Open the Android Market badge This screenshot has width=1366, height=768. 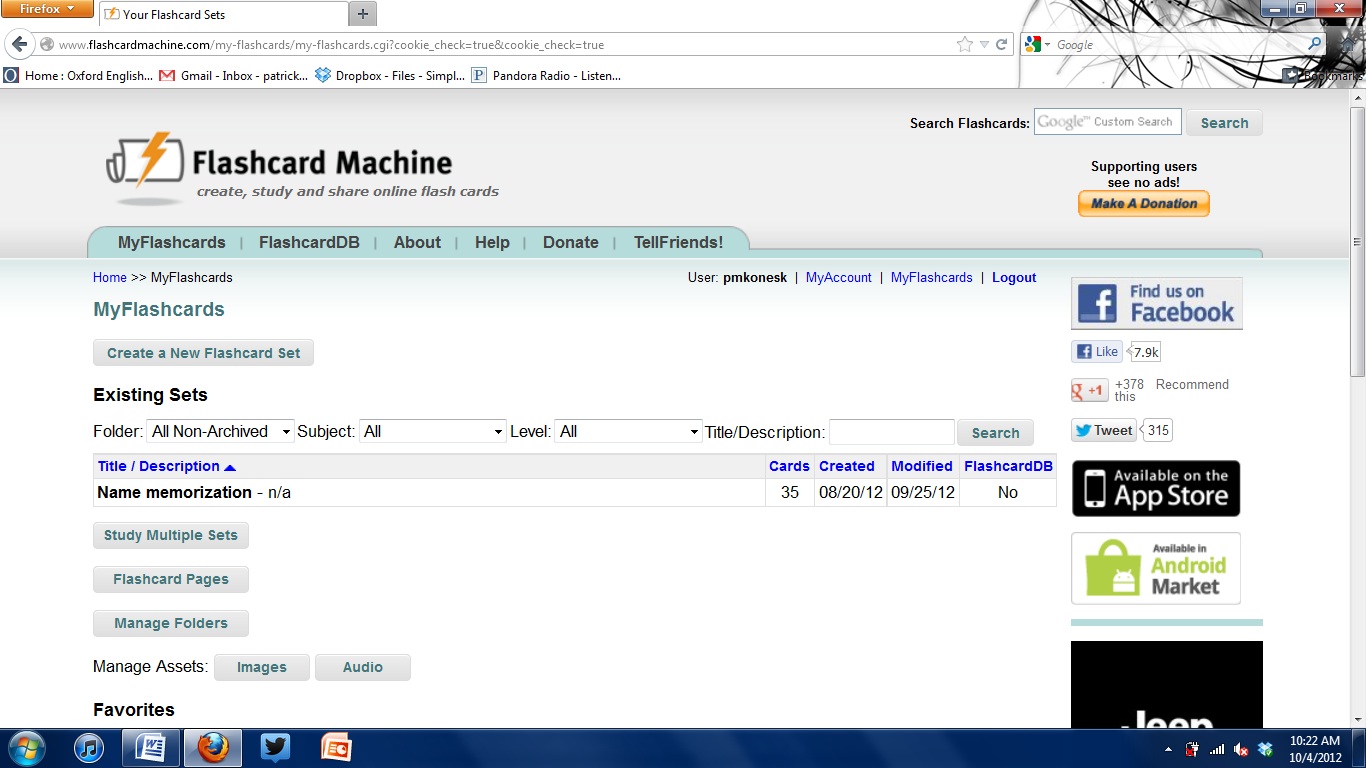[1156, 568]
